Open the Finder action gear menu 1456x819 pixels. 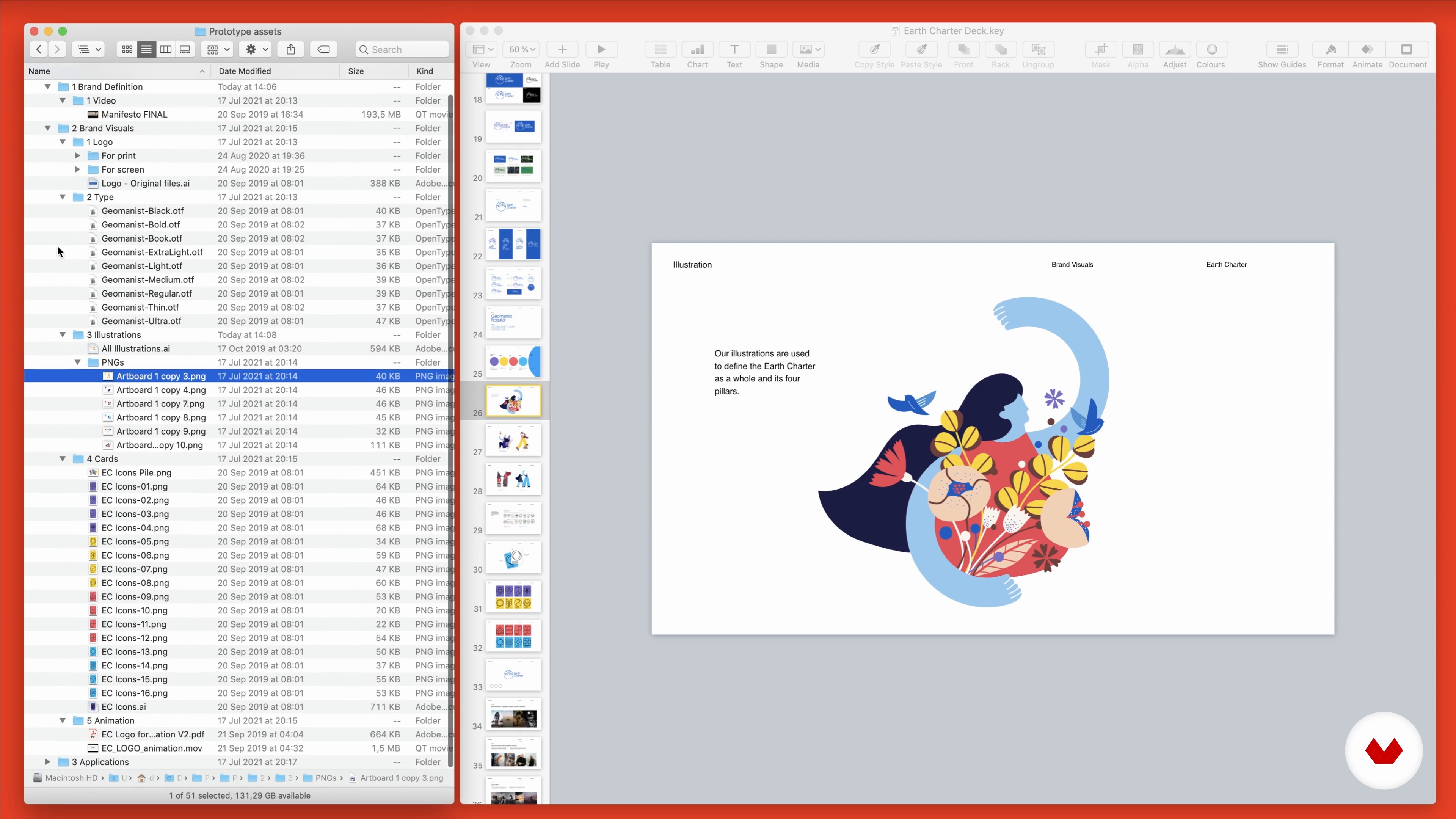[x=256, y=49]
